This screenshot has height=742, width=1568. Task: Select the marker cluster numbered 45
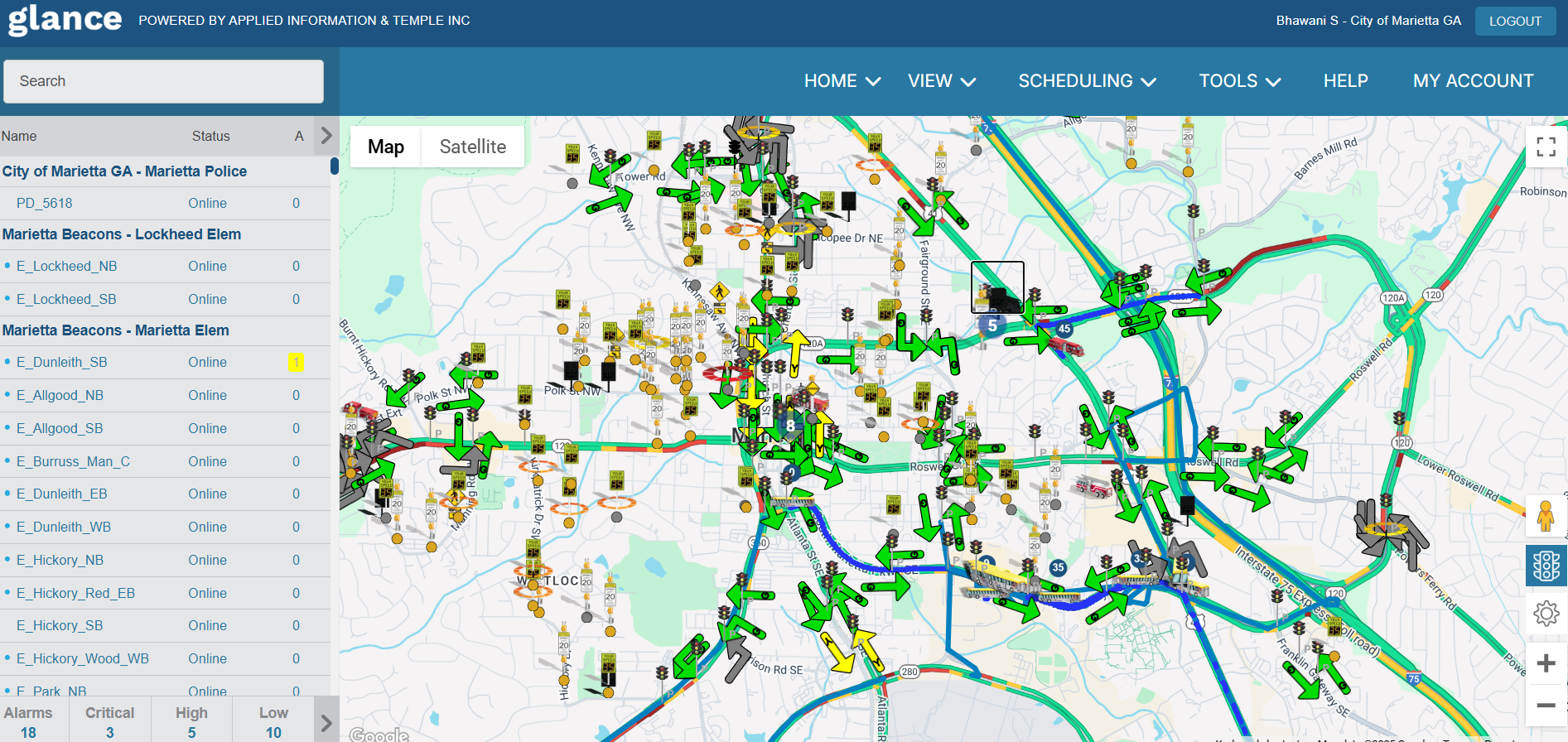(1064, 329)
